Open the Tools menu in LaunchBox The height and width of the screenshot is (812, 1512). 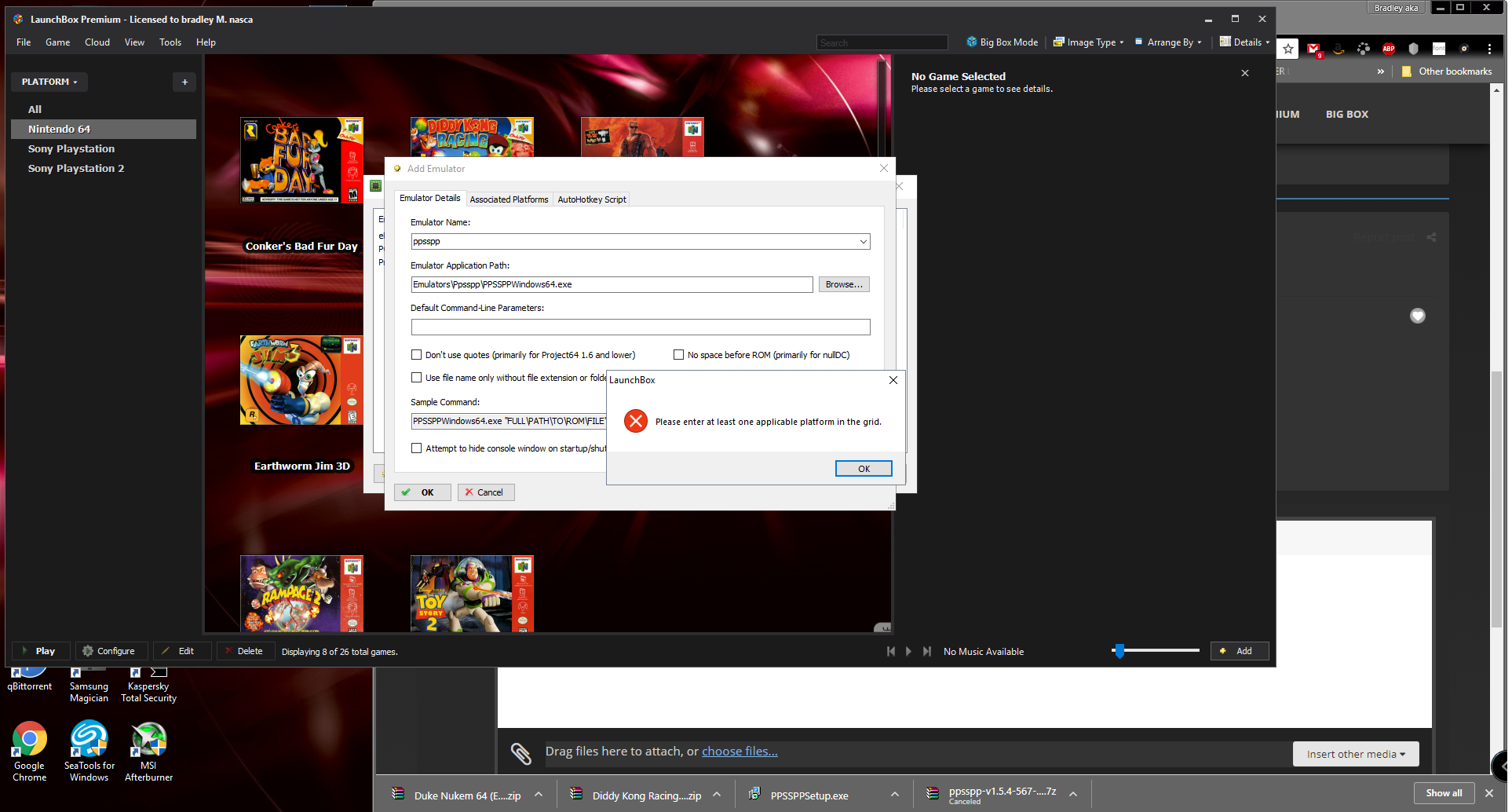(171, 42)
